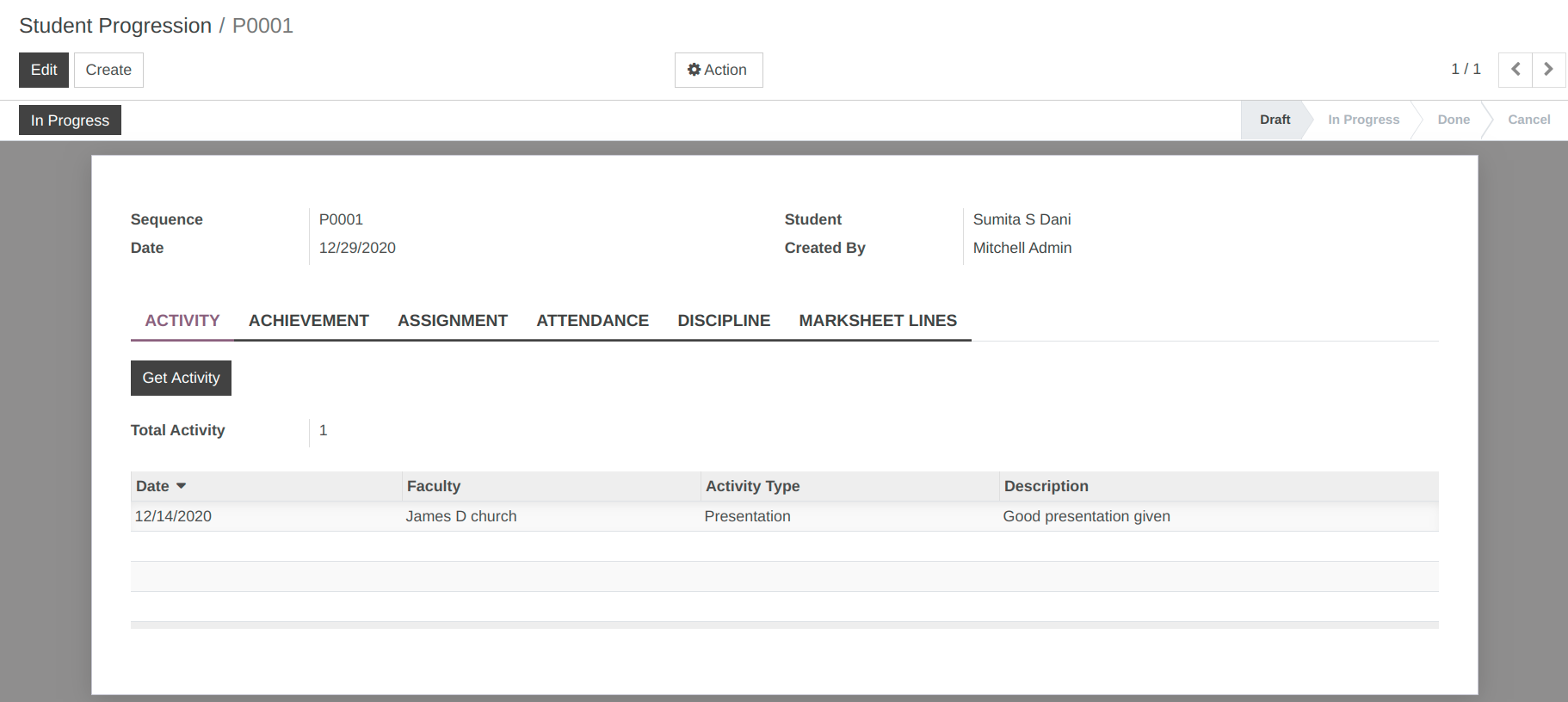Sort table by Activity Type column
Image resolution: width=1568 pixels, height=702 pixels.
click(850, 486)
